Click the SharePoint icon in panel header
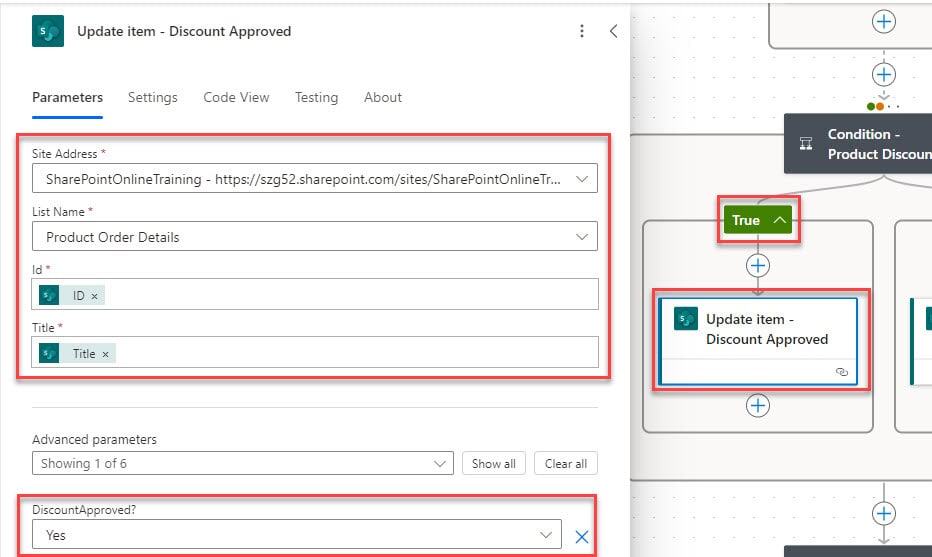Screen dimensions: 932x557 (48, 31)
